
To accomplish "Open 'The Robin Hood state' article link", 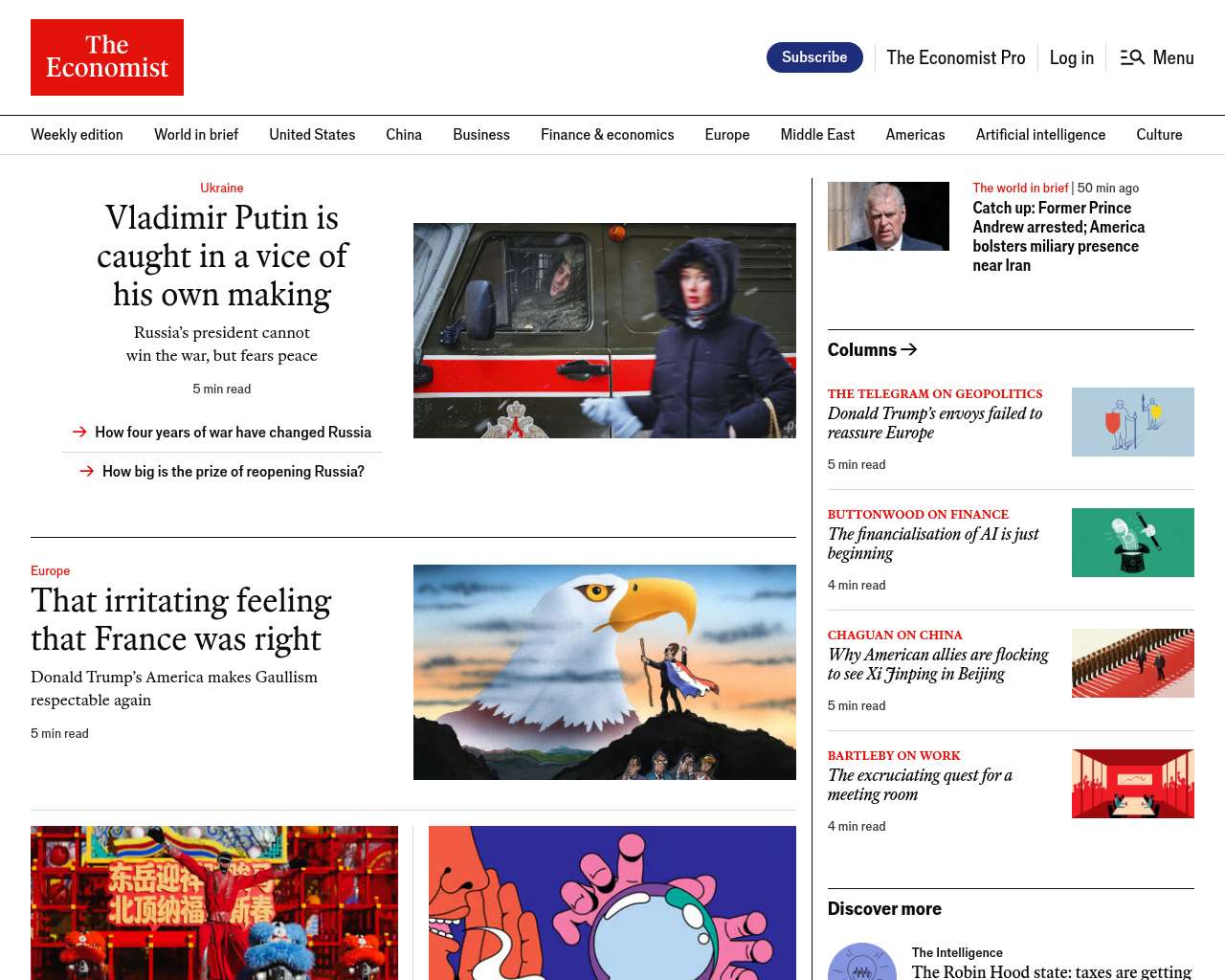I will [x=1052, y=971].
